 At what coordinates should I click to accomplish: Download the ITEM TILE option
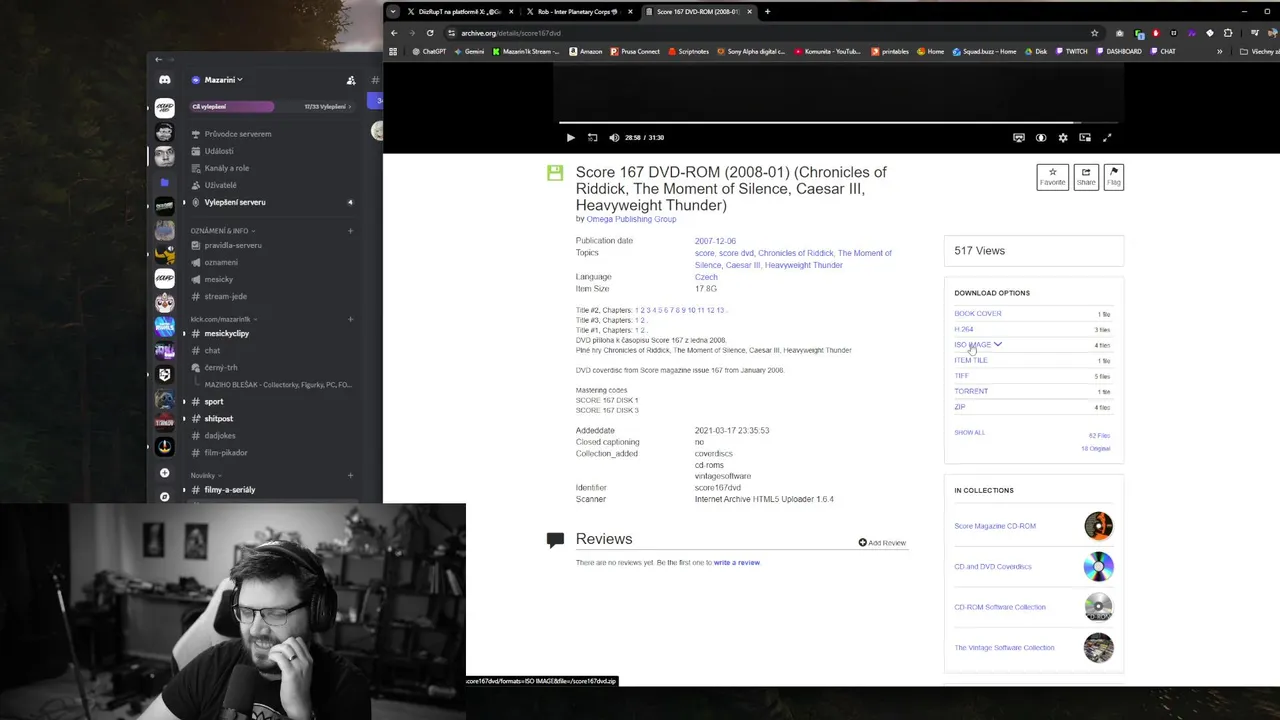970,360
